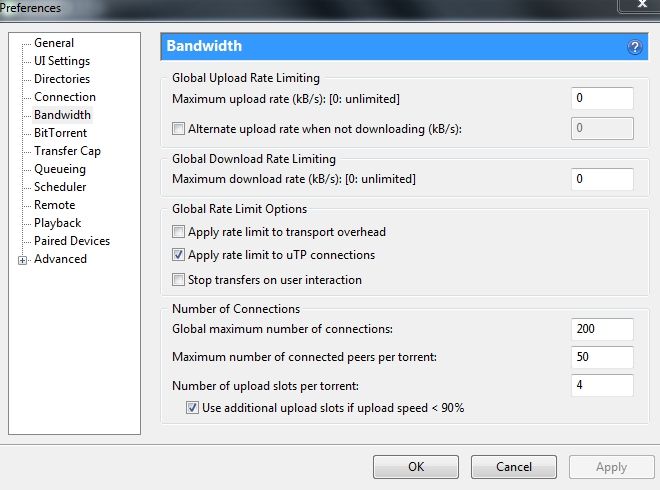The height and width of the screenshot is (490, 660).
Task: Click the help question mark icon
Action: 634,47
